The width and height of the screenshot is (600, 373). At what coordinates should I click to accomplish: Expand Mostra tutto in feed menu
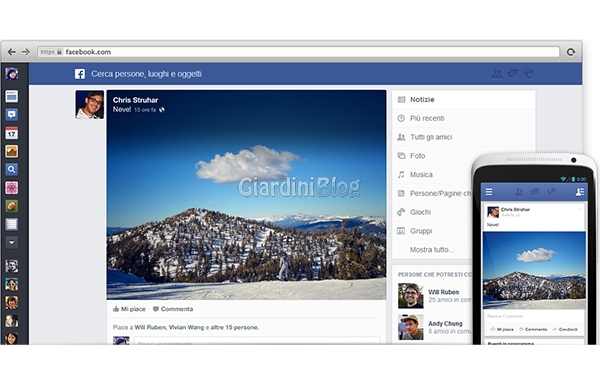(432, 250)
